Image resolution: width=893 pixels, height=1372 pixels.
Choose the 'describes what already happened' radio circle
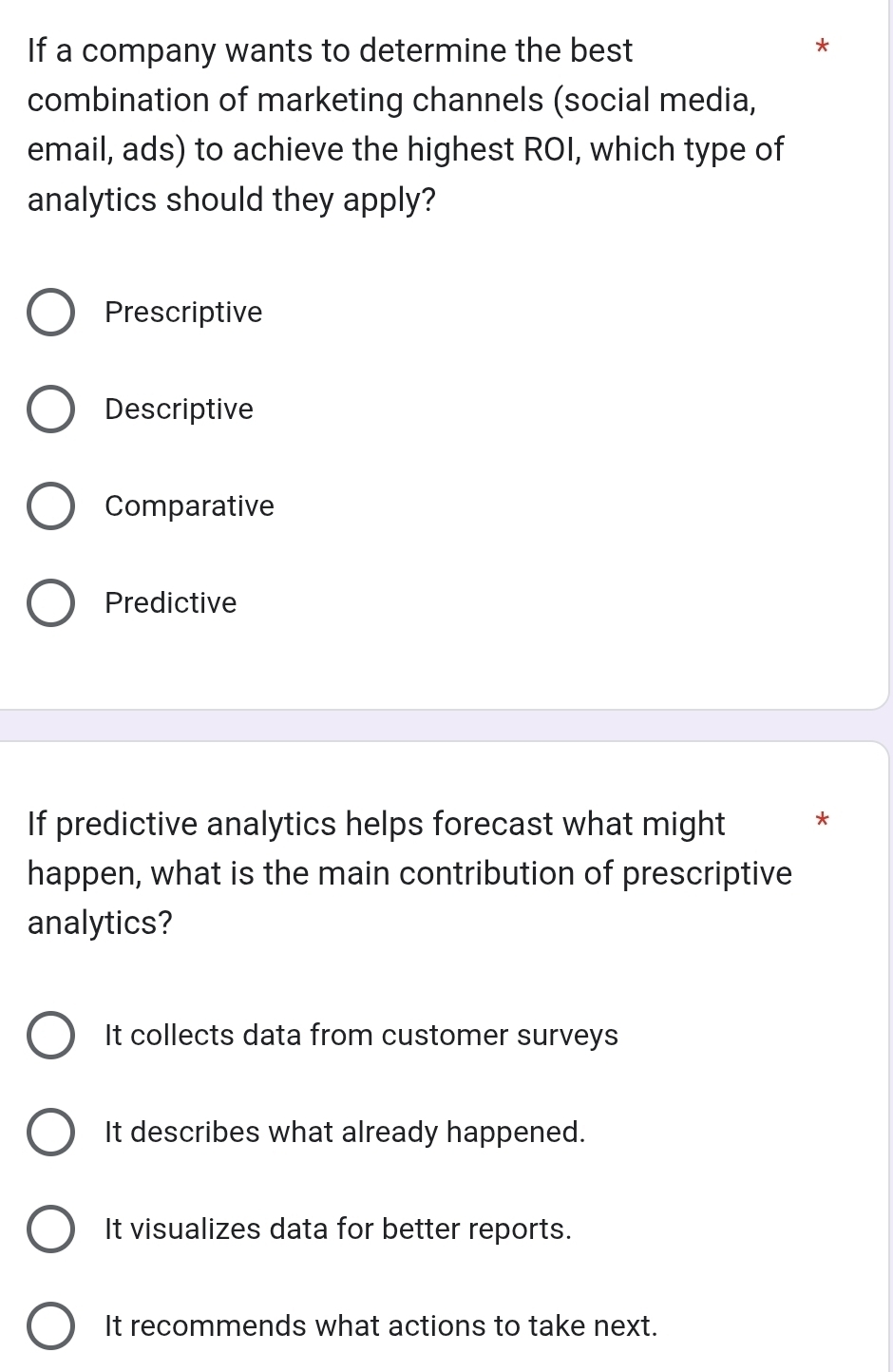[50, 1133]
